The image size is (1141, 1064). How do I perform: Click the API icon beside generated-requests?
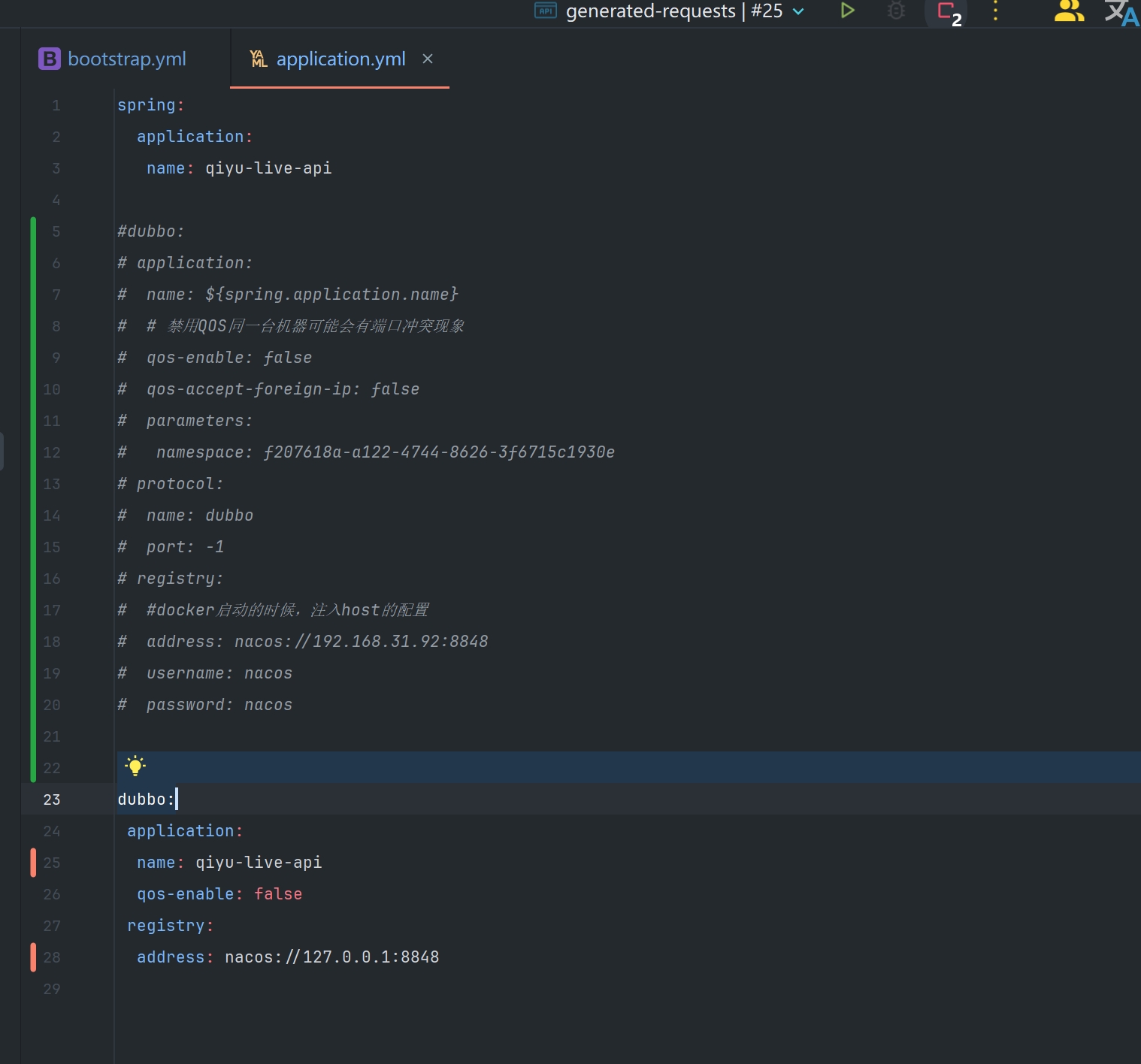545,11
